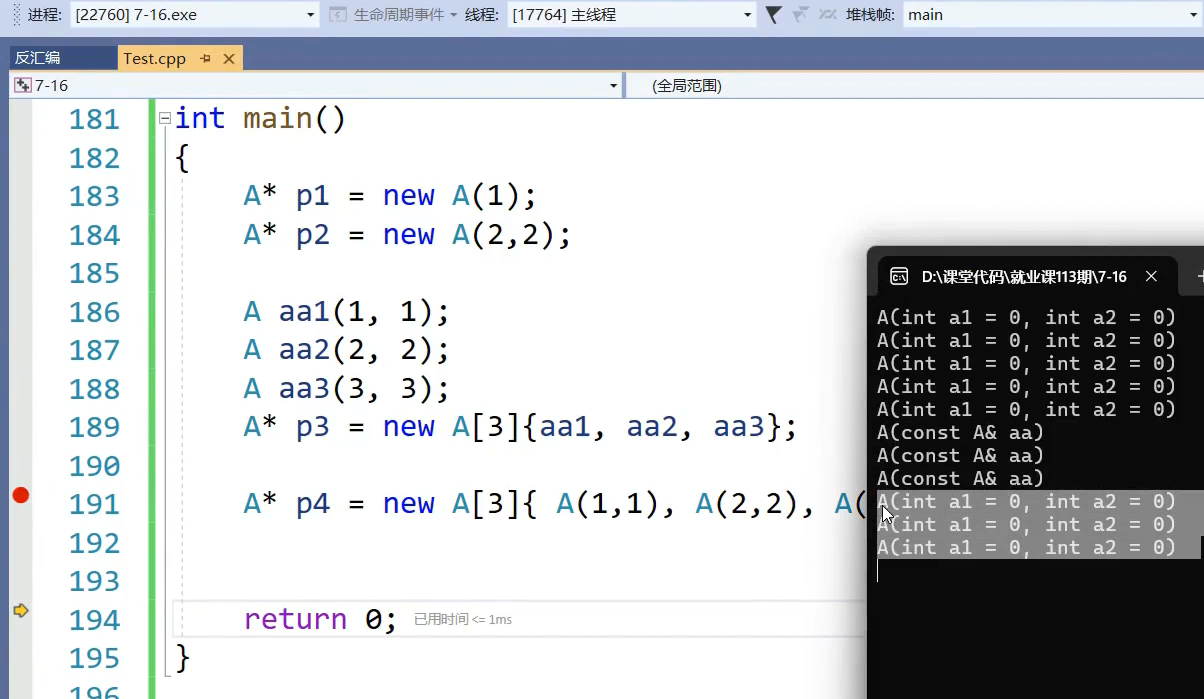The image size is (1204, 699).
Task: Collapse the main() function outline
Action: pyautogui.click(x=165, y=119)
